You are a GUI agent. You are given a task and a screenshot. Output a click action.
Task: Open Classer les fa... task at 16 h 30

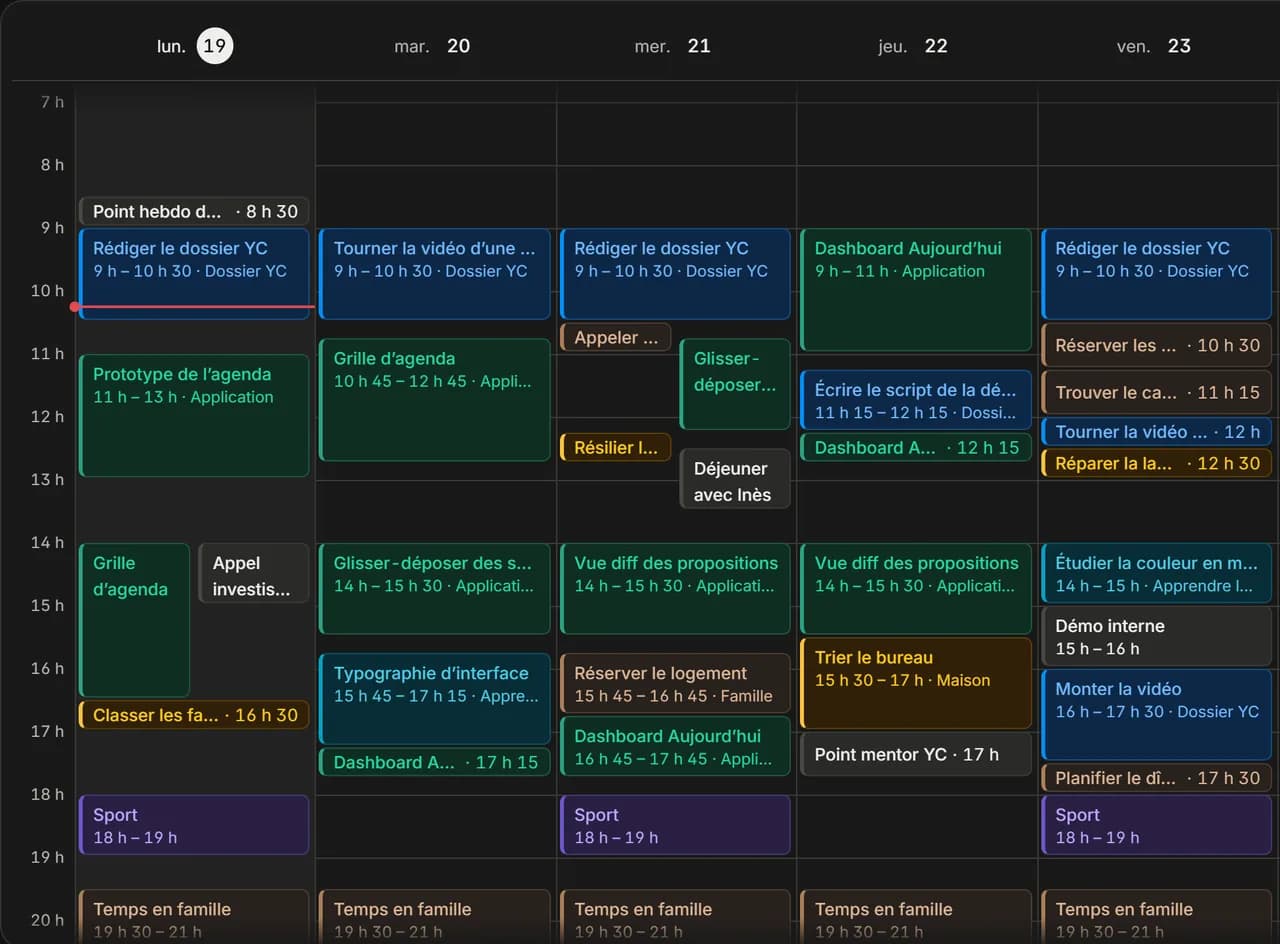194,715
